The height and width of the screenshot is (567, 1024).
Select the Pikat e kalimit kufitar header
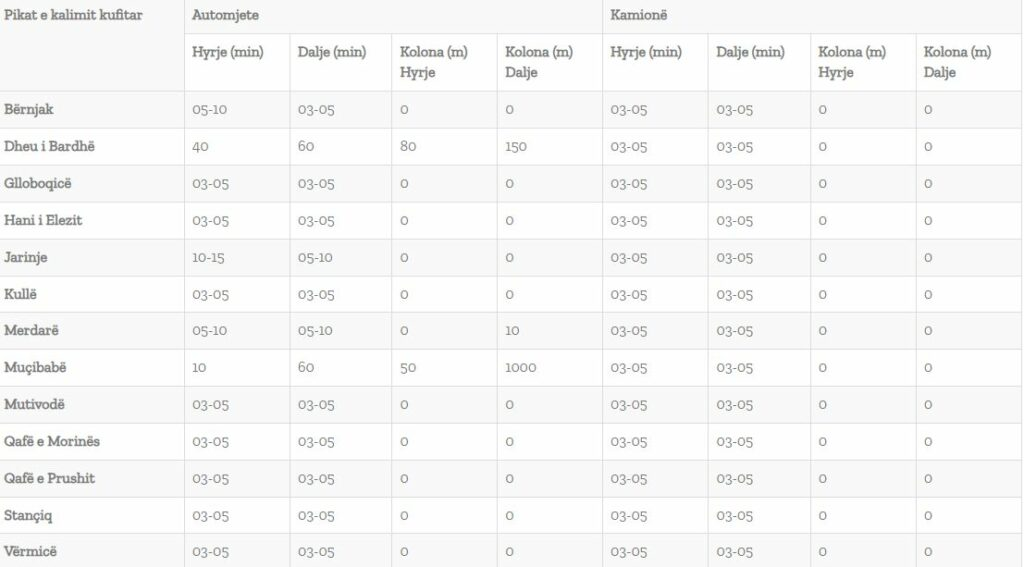pyautogui.click(x=73, y=15)
